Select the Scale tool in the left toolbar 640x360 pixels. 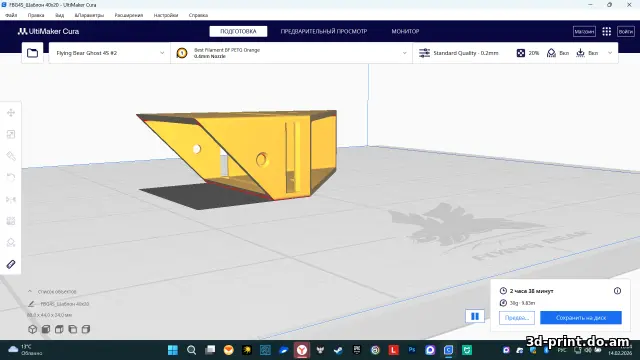11,134
